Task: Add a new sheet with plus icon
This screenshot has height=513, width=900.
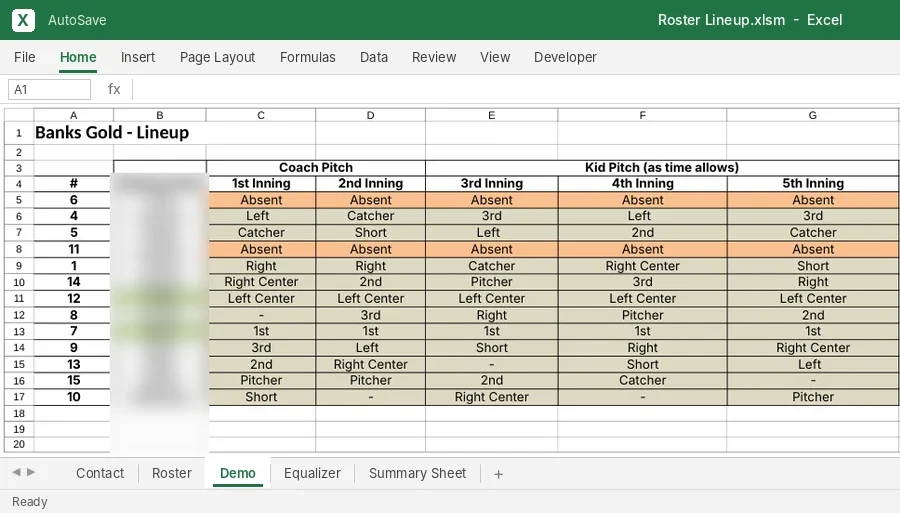Action: [x=498, y=474]
